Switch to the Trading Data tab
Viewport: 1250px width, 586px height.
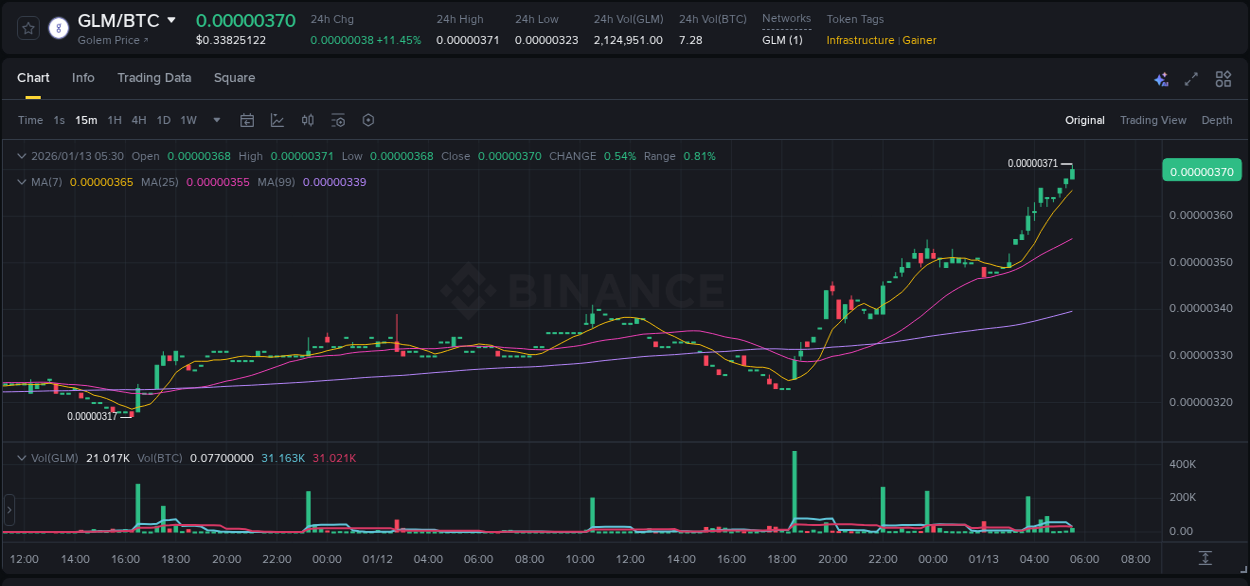pyautogui.click(x=154, y=78)
